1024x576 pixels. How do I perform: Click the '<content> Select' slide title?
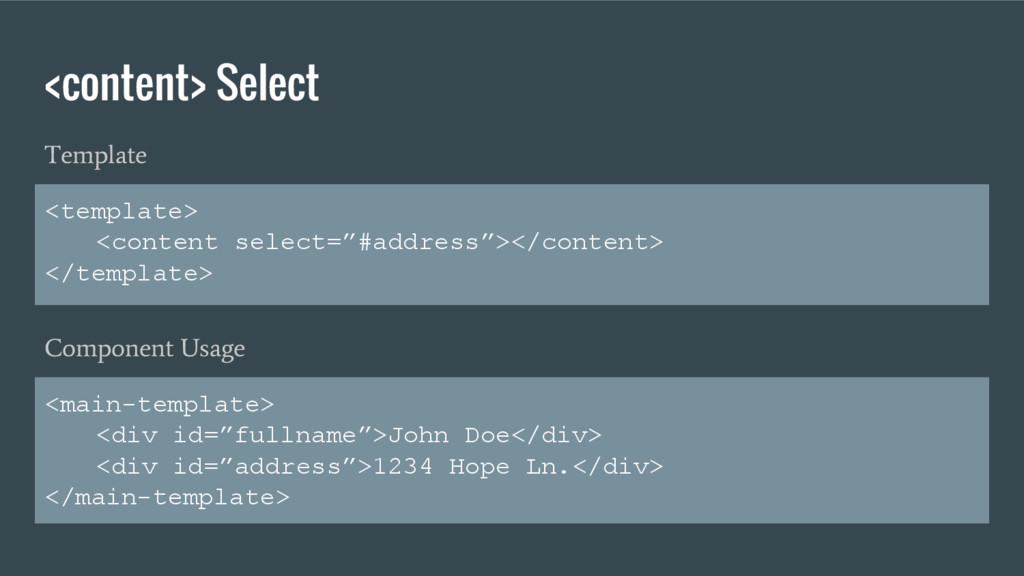[x=182, y=83]
